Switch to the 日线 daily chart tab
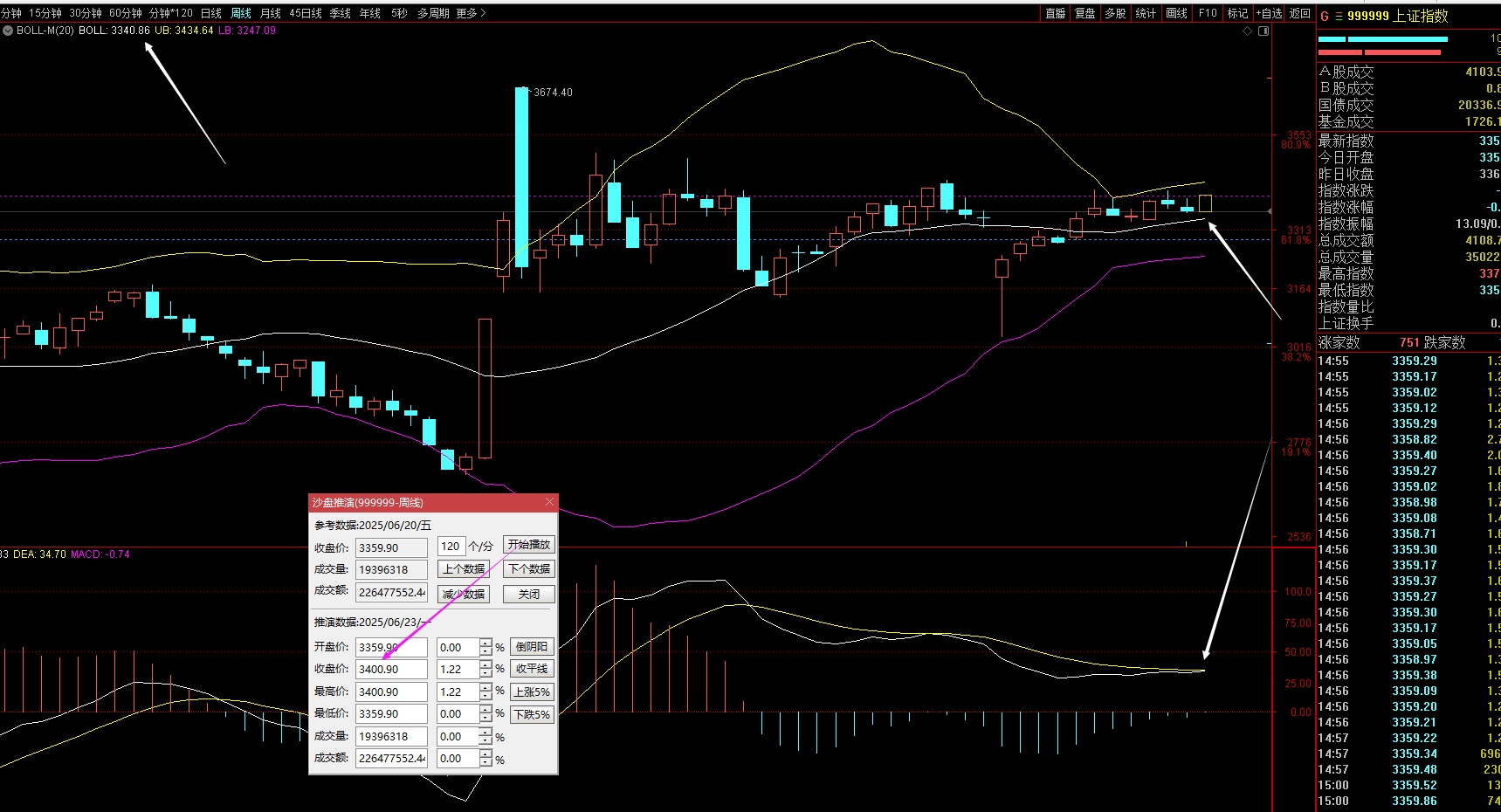1501x812 pixels. (x=211, y=13)
